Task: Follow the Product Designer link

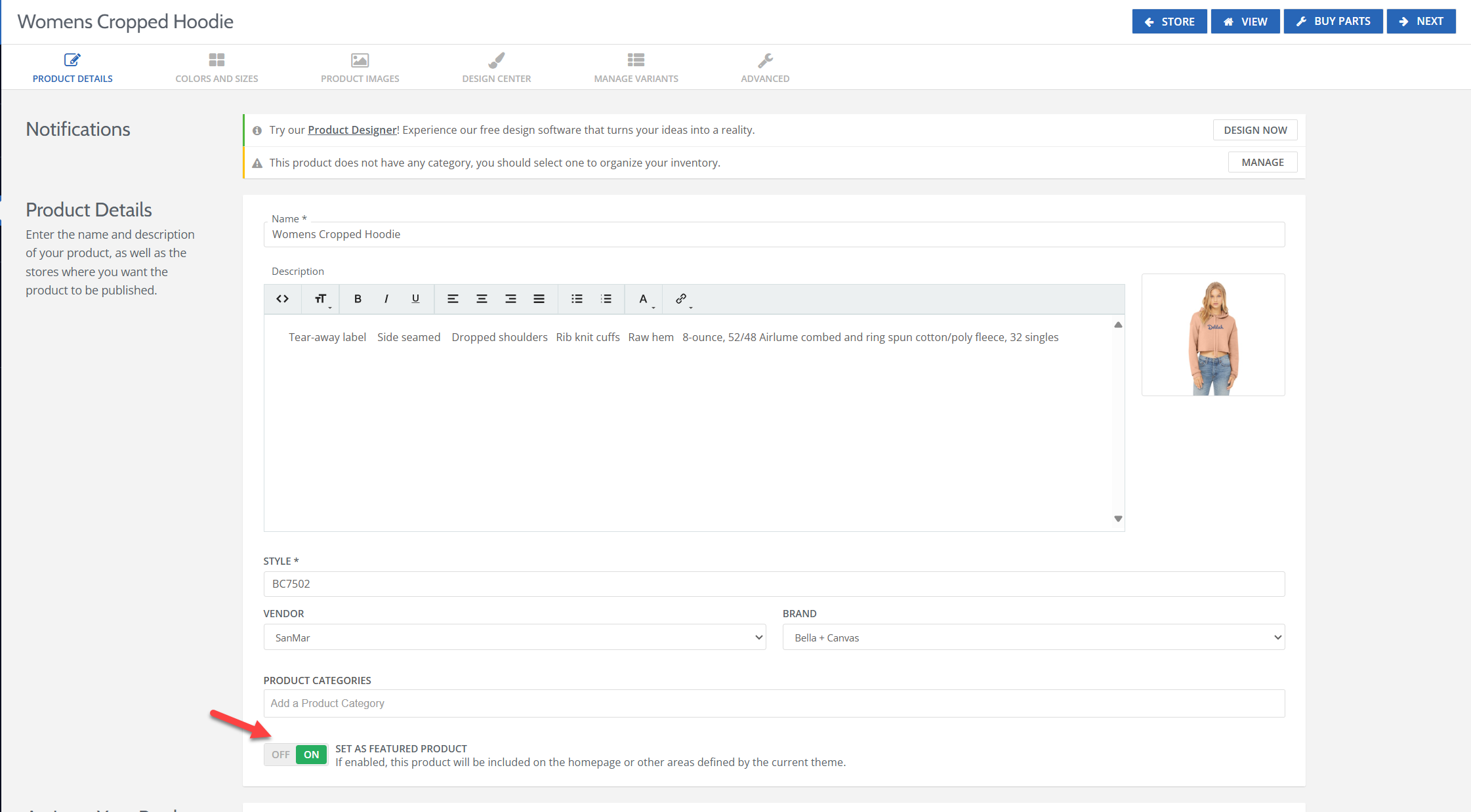Action: point(352,130)
